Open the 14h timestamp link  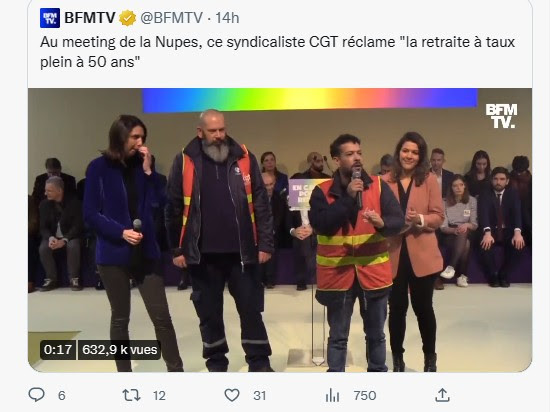pos(227,18)
